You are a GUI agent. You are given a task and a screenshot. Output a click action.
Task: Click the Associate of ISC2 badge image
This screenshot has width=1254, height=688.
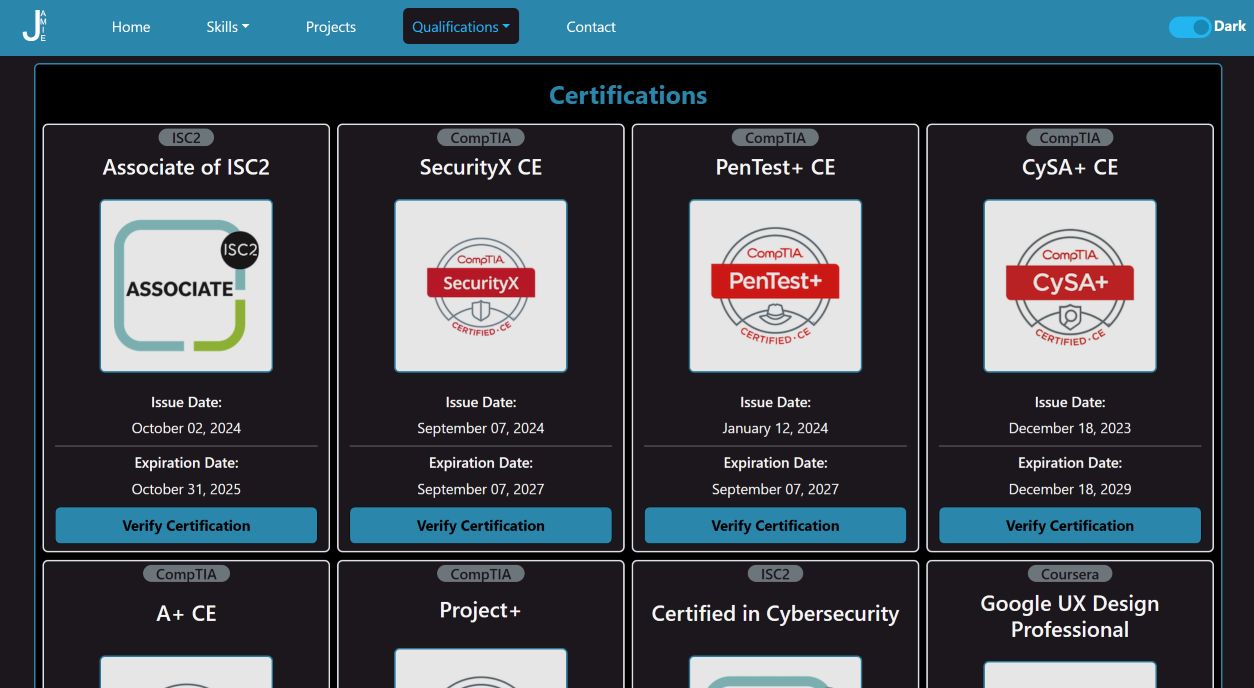click(185, 285)
